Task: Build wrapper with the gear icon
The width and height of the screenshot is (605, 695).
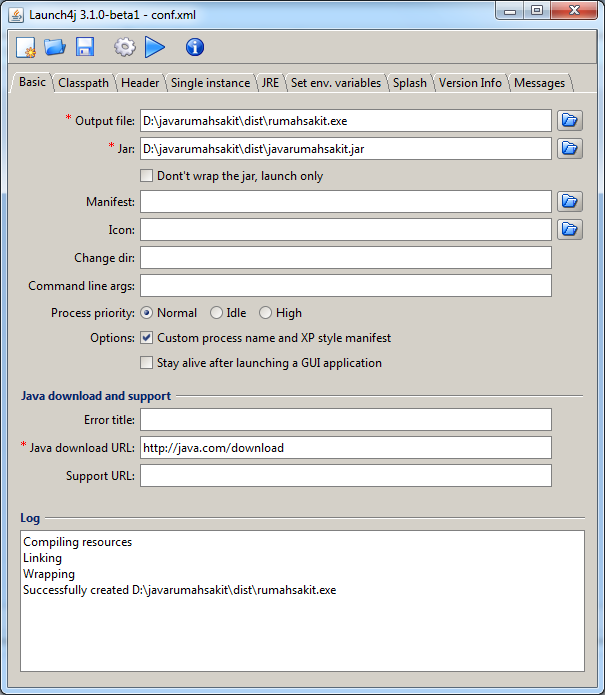Action: pos(125,47)
